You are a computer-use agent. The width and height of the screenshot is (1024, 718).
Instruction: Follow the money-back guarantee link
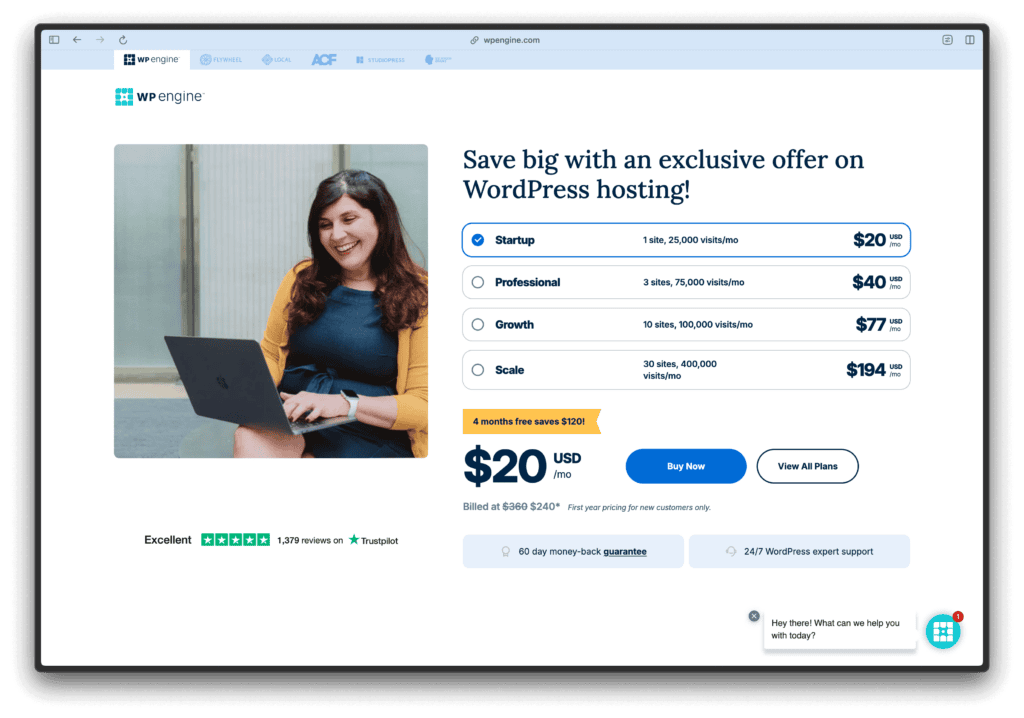[x=624, y=552]
